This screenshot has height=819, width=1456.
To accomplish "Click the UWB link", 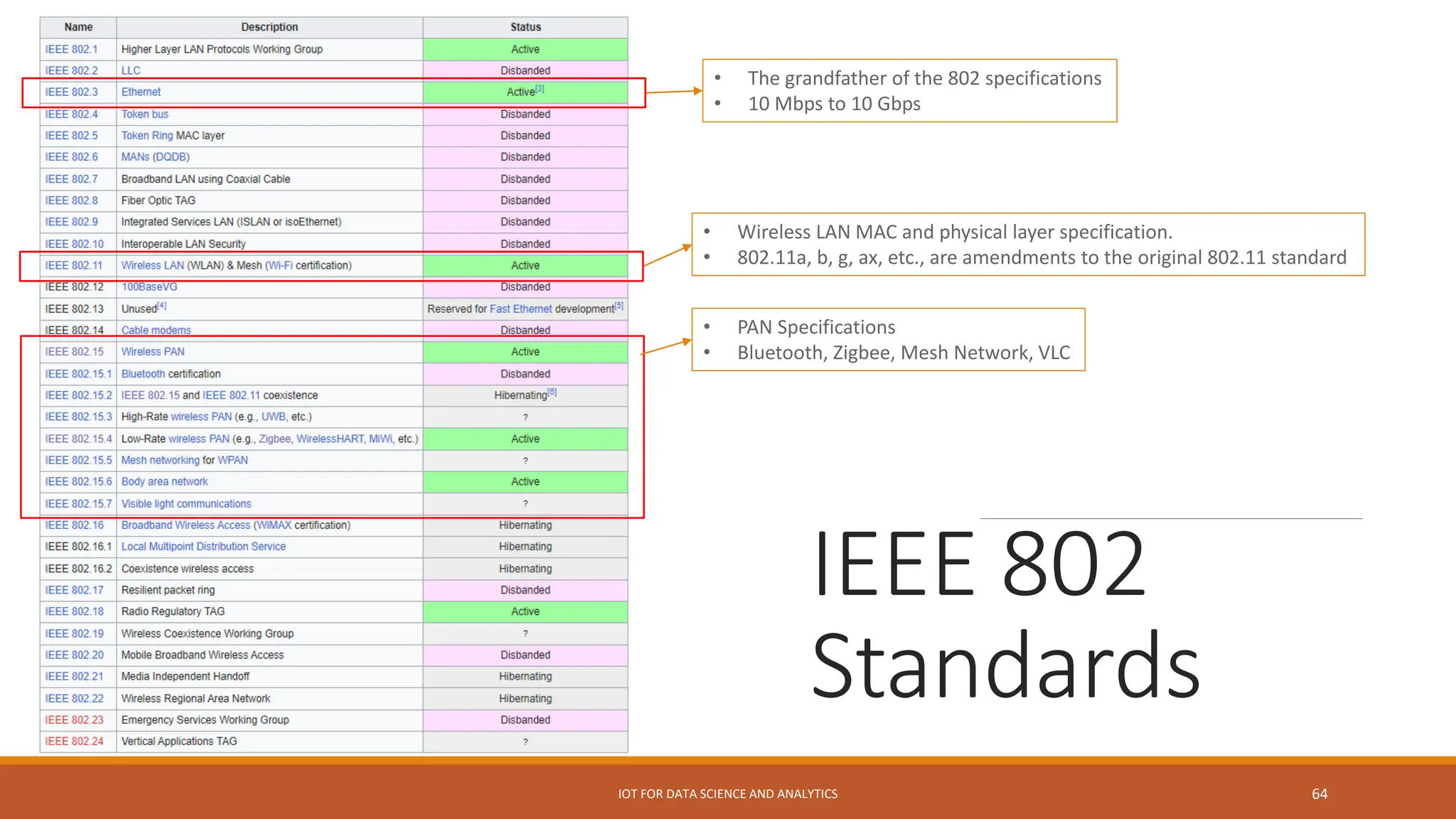I will tap(274, 417).
